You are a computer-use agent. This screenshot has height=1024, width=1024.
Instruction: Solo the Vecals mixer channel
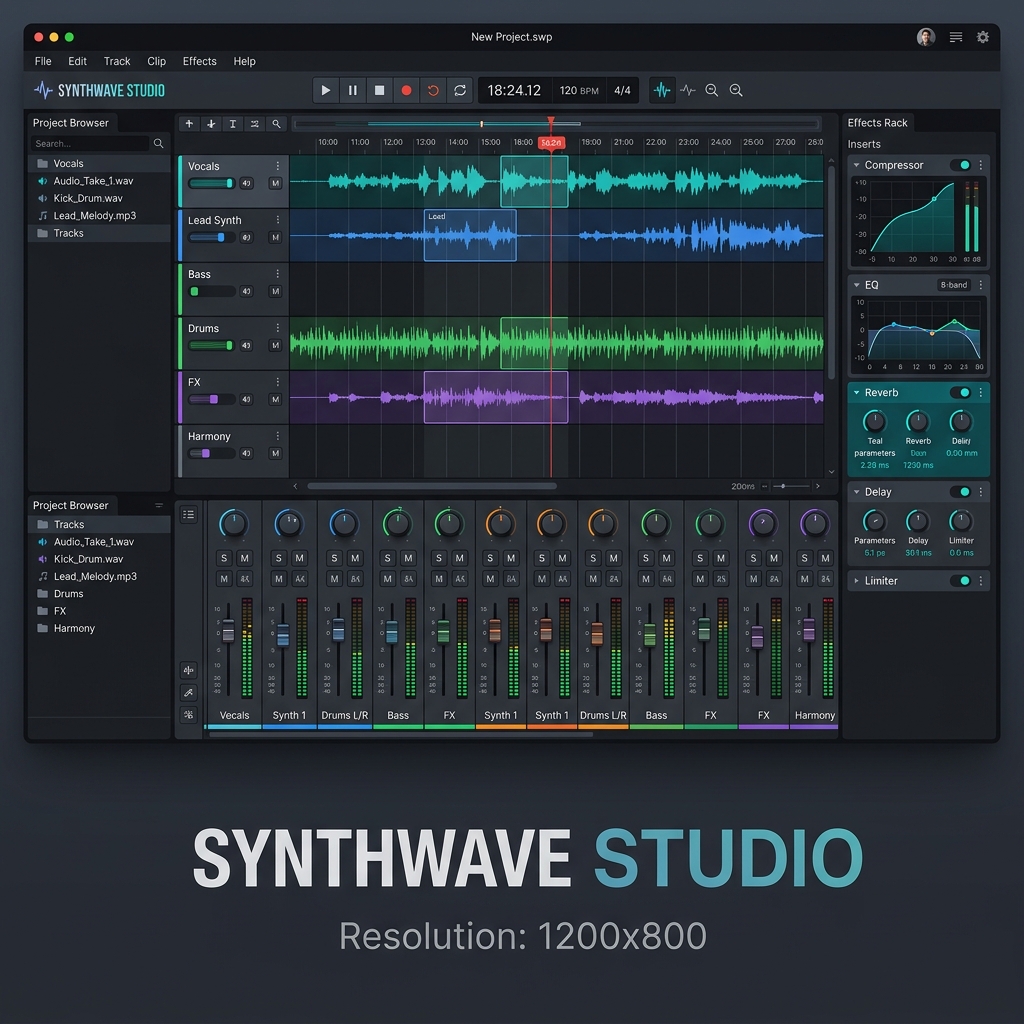click(x=224, y=558)
